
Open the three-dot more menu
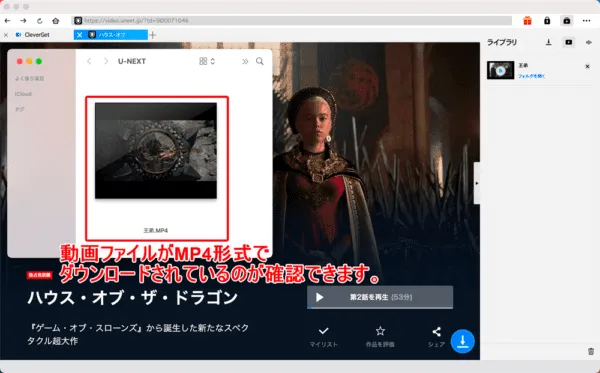(x=587, y=21)
